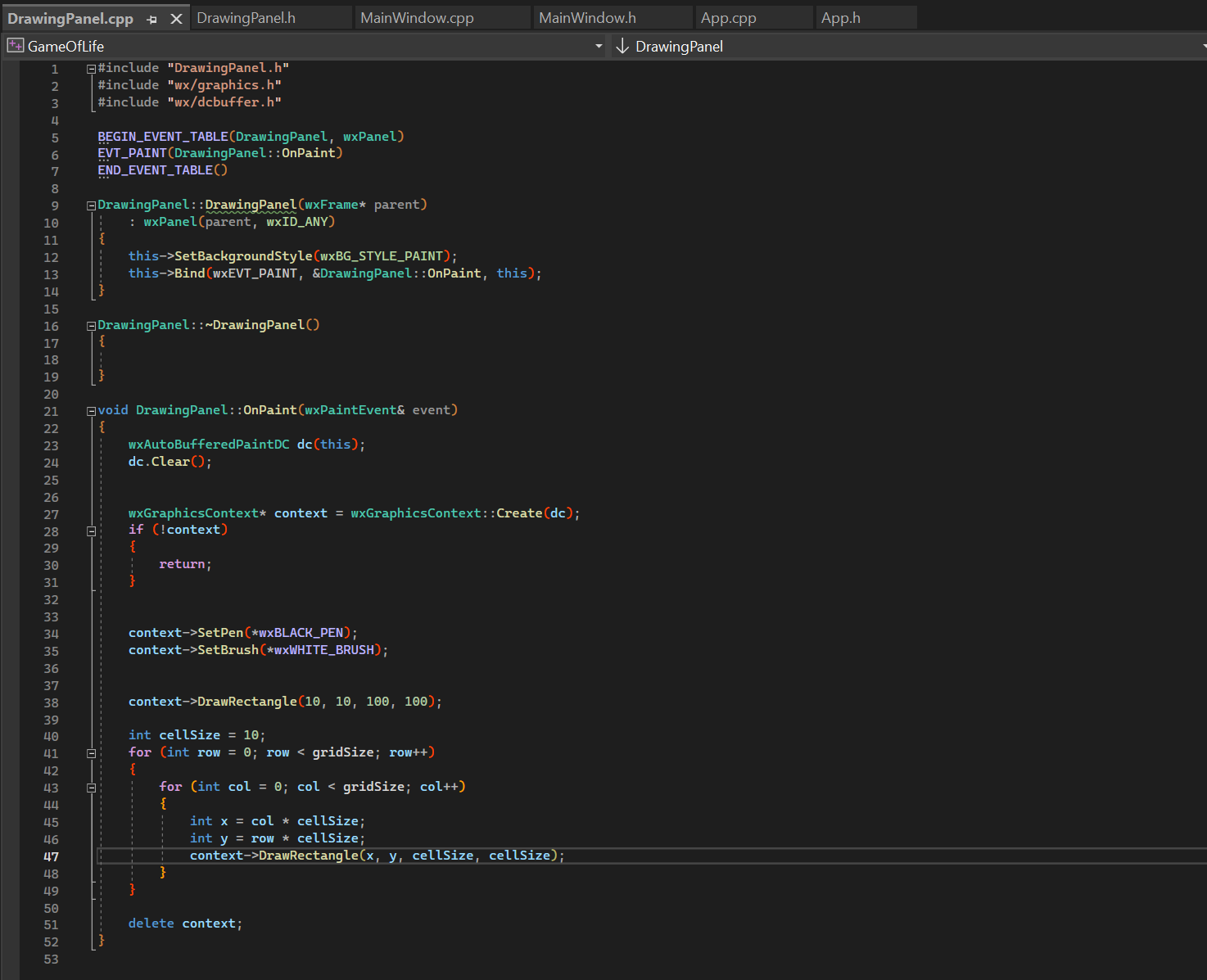Collapse the if (!context) block fold

coord(91,531)
